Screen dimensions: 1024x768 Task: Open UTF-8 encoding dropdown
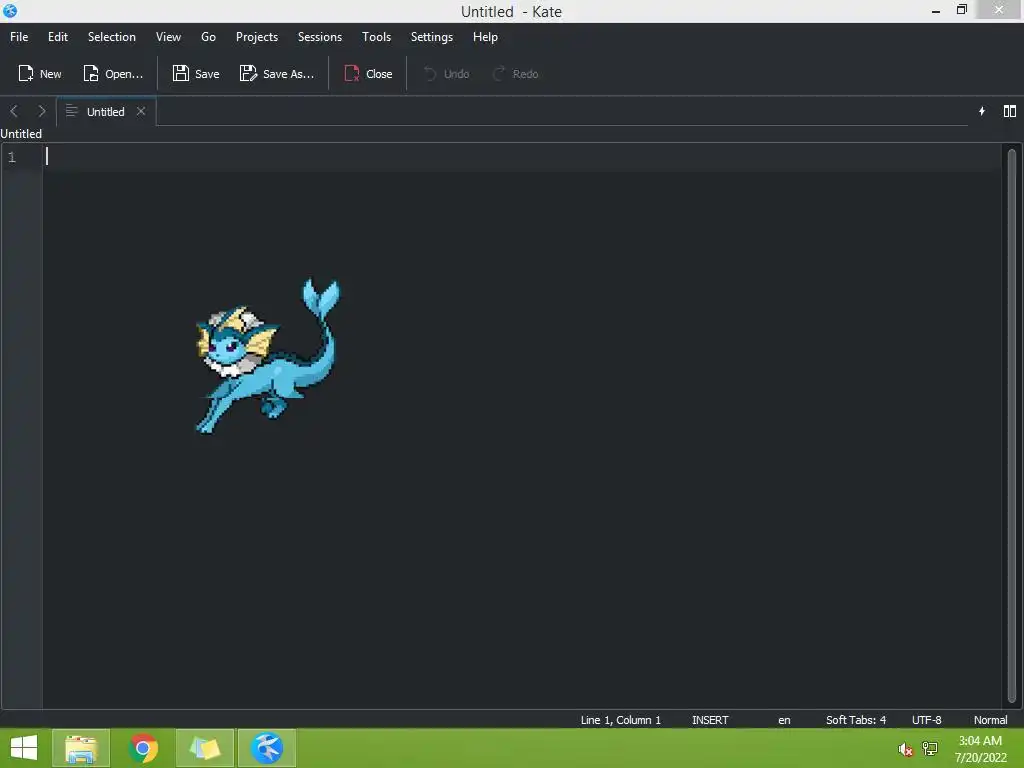(x=926, y=720)
